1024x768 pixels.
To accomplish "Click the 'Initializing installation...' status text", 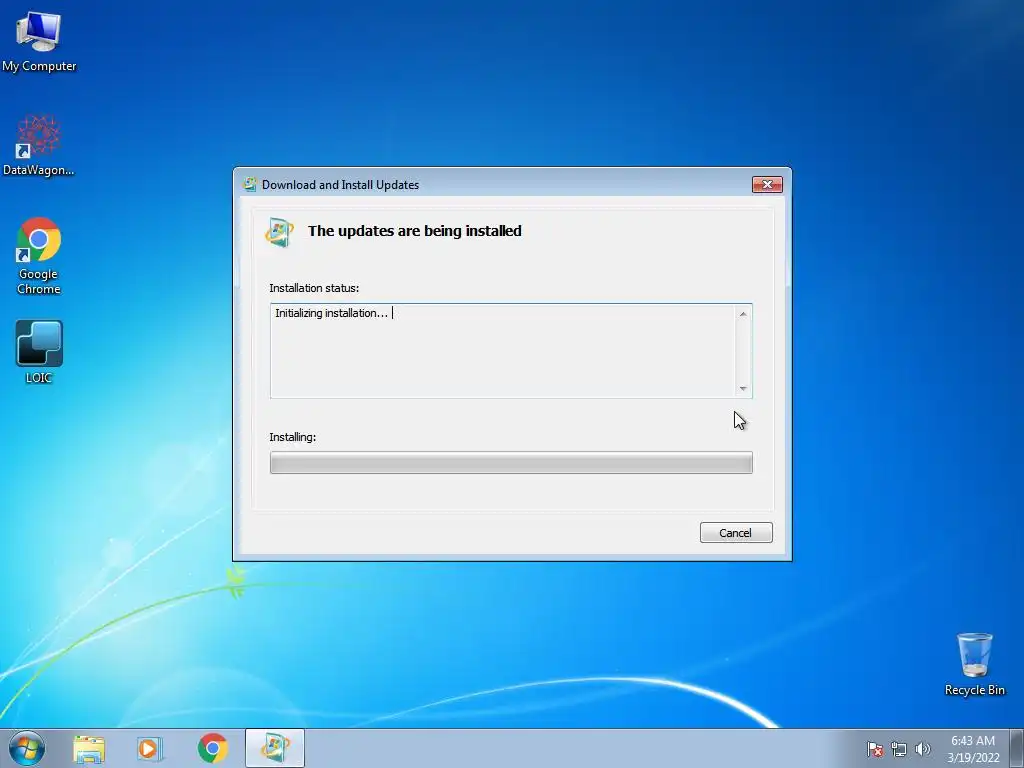I will pos(331,313).
